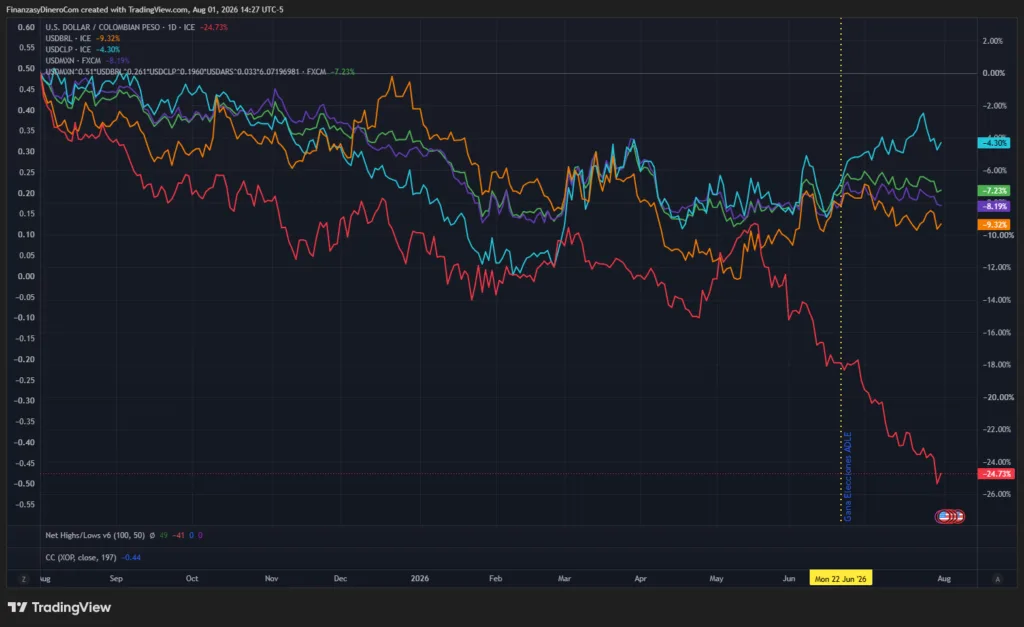Image resolution: width=1024 pixels, height=627 pixels.
Task: Select the USDCLP - ICE legend row
Action: pos(82,50)
